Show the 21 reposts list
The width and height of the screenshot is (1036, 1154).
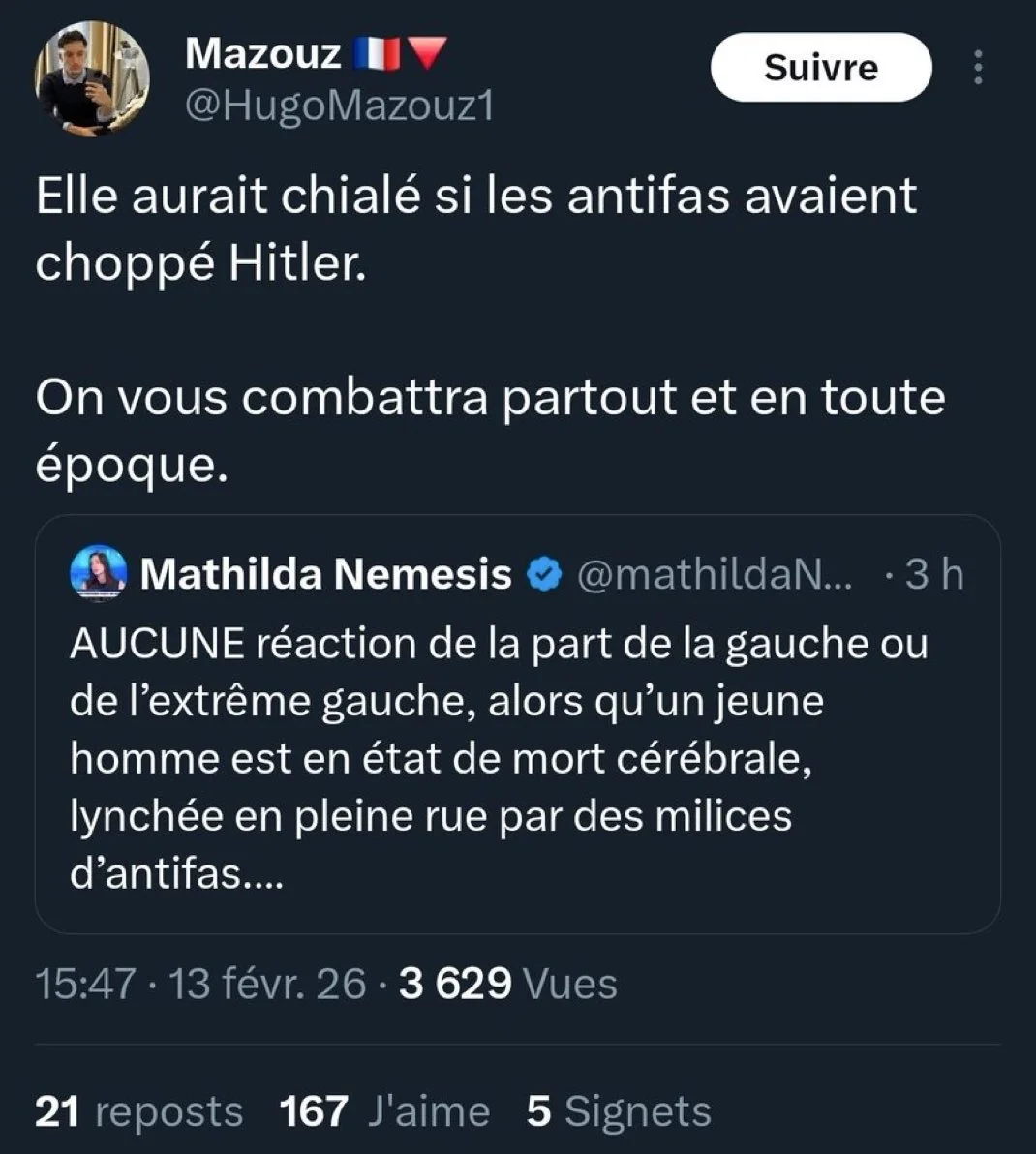(x=138, y=1111)
